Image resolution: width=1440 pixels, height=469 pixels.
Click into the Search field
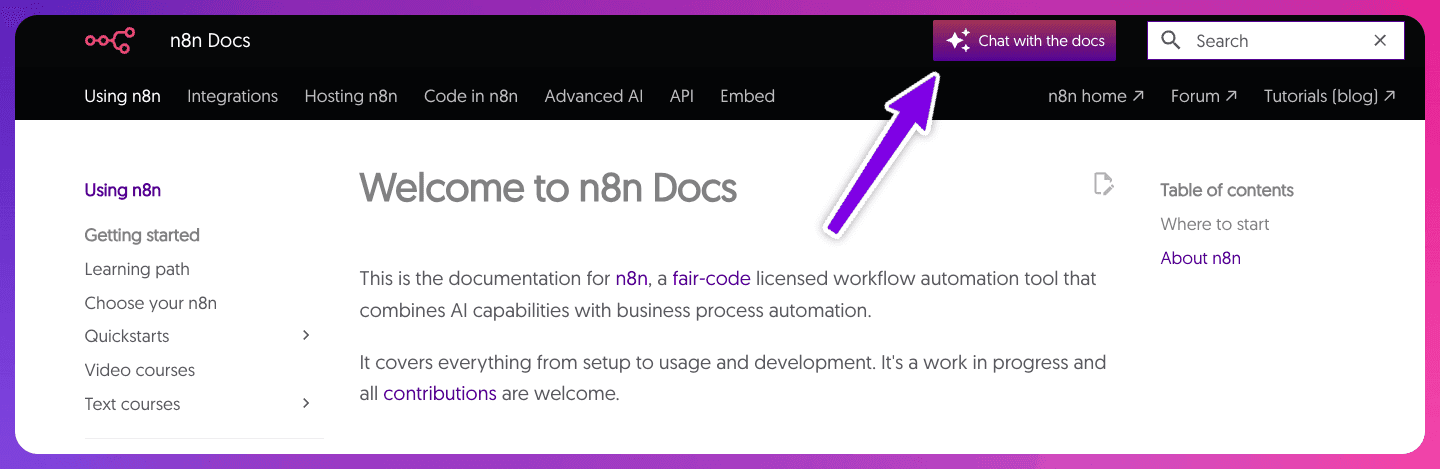pyautogui.click(x=1276, y=41)
